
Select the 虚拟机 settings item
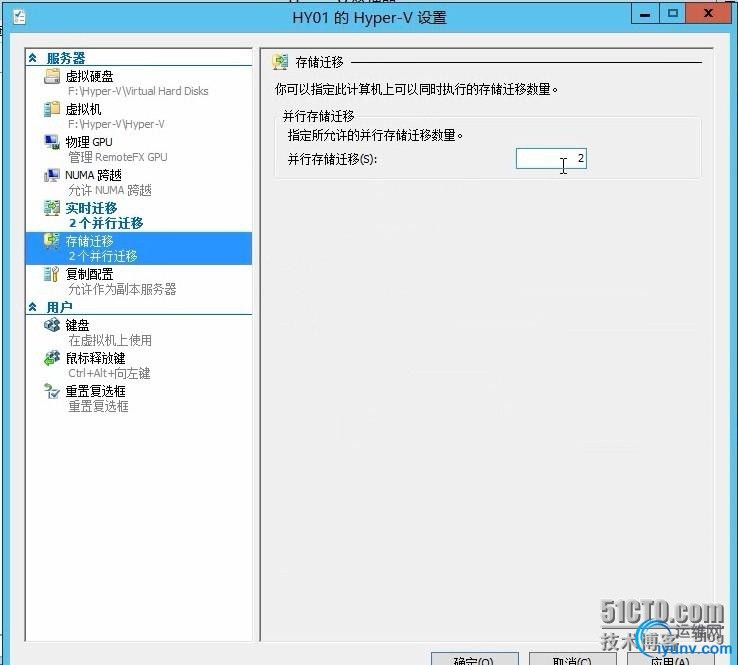tap(139, 116)
